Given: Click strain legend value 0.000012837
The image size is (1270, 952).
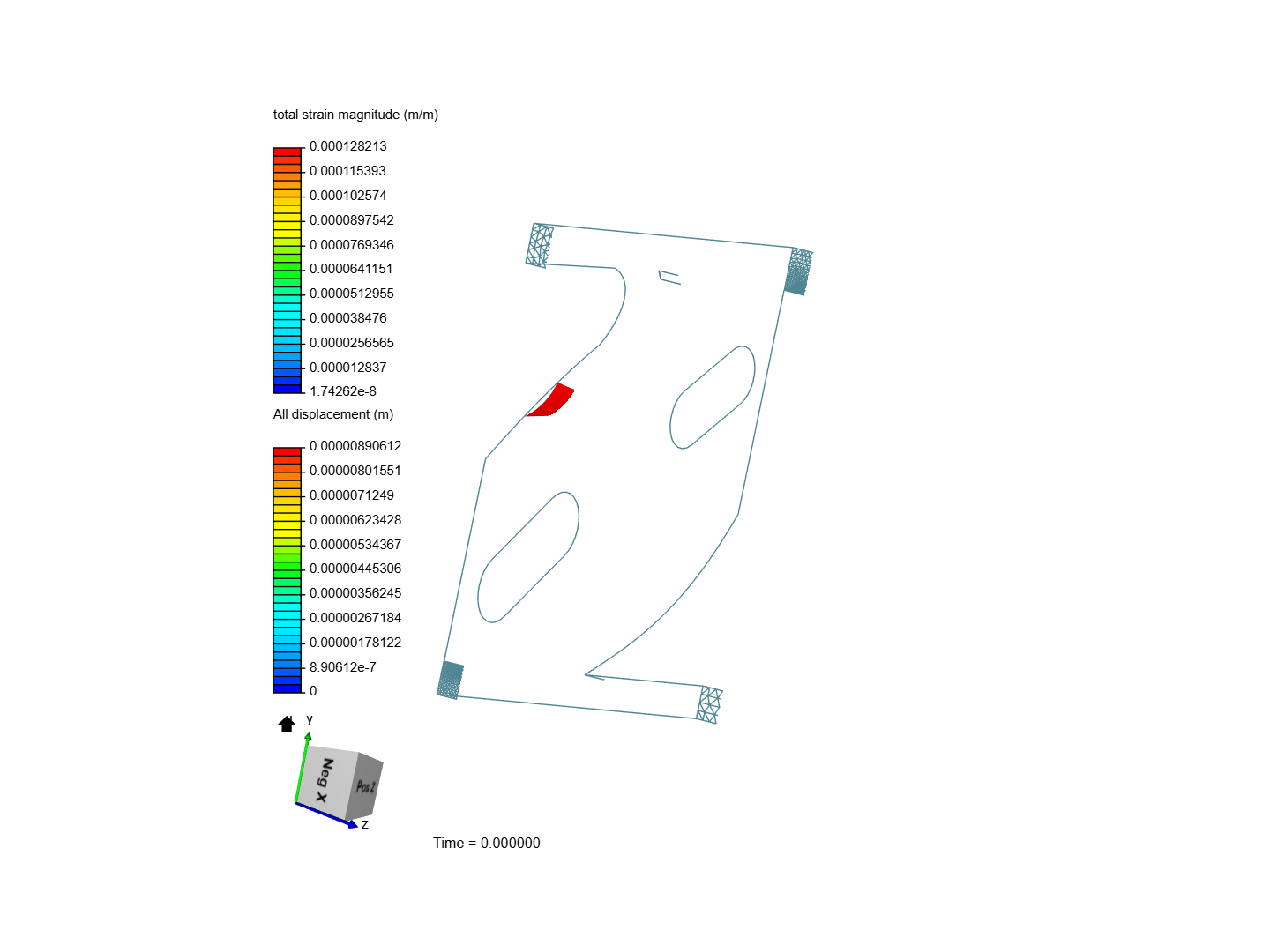Looking at the screenshot, I should coord(347,368).
